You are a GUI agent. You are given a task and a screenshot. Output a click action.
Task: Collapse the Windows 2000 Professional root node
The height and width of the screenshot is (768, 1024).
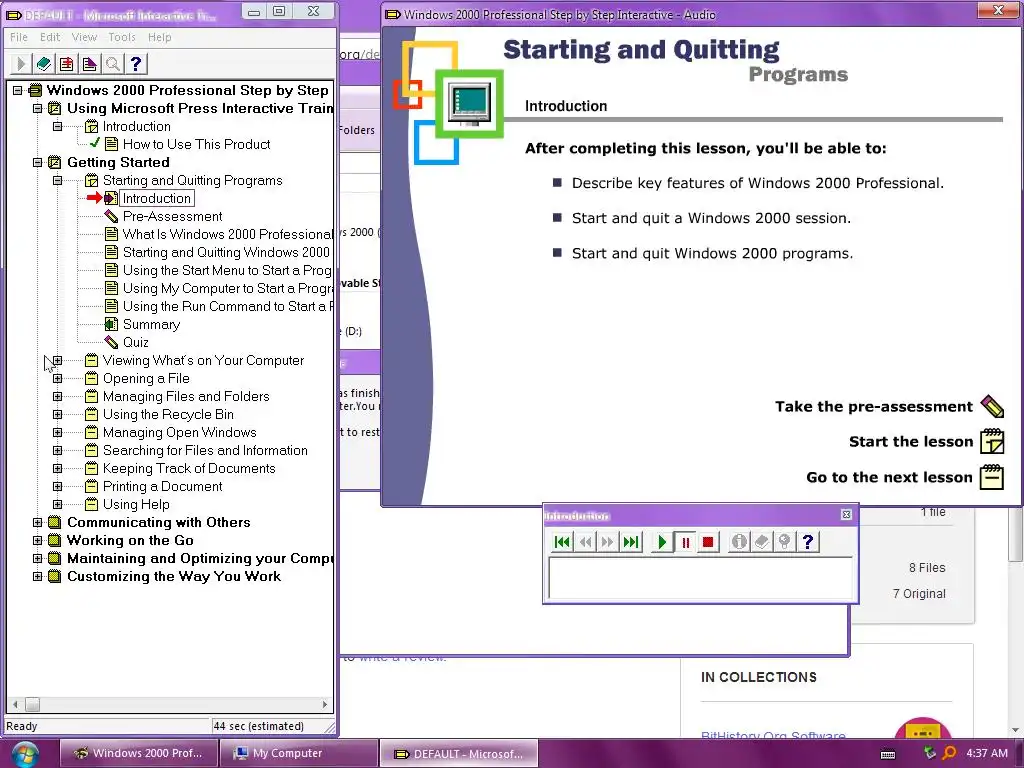click(x=18, y=90)
